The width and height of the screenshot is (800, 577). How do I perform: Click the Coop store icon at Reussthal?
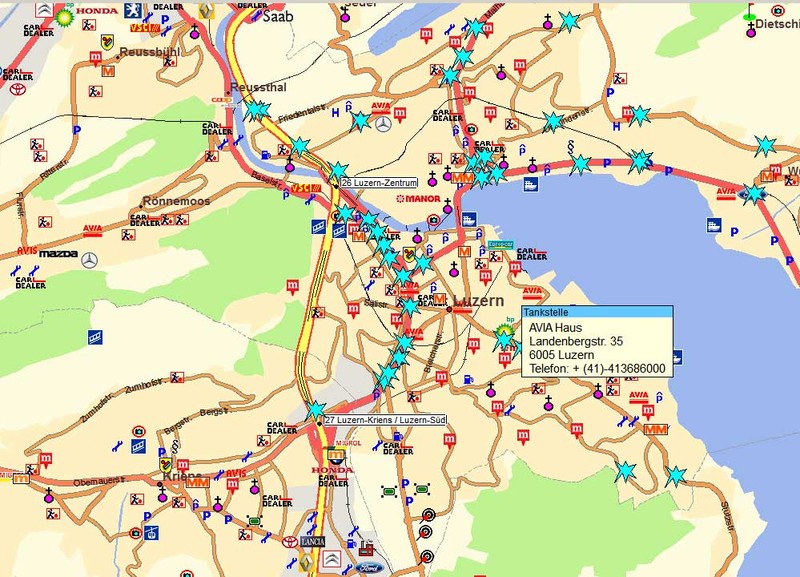click(x=222, y=100)
